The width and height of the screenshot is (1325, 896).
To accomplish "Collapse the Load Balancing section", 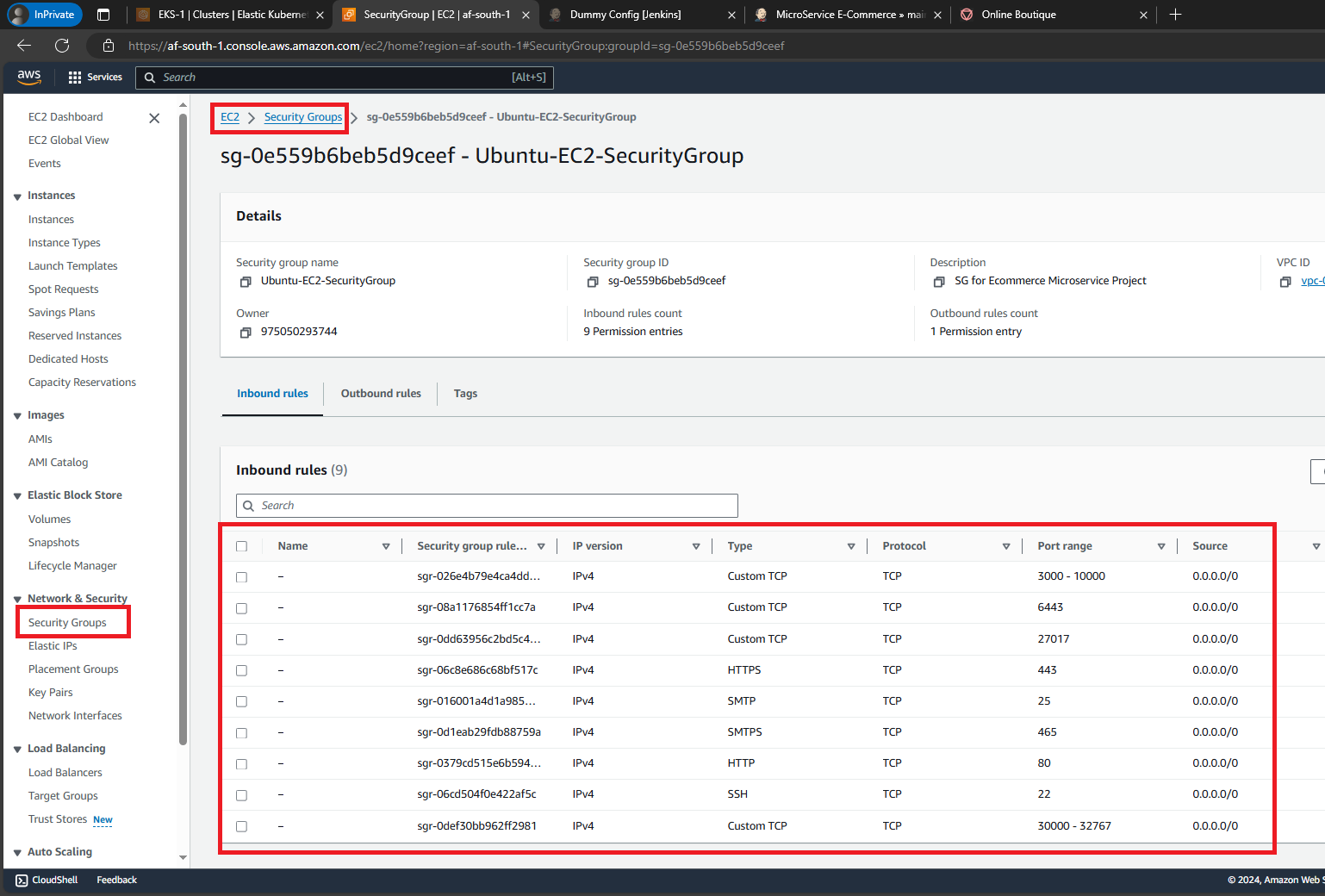I will coord(17,750).
